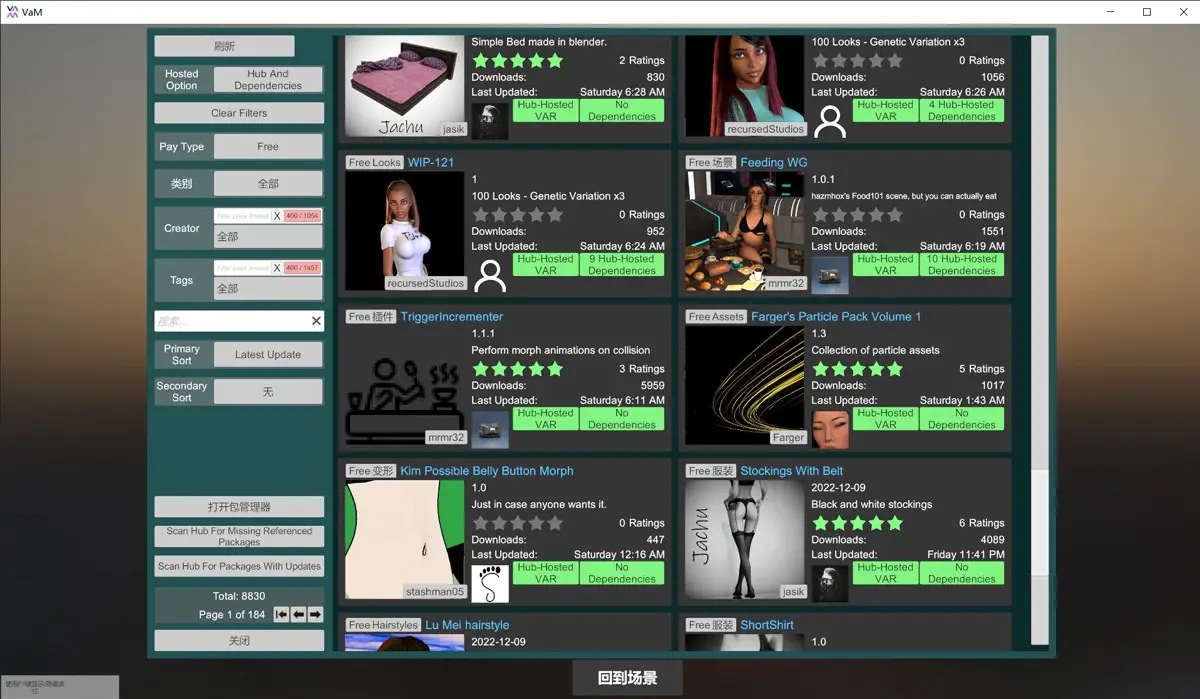Image resolution: width=1200 pixels, height=699 pixels.
Task: Open WIP-121 title link
Action: click(431, 162)
